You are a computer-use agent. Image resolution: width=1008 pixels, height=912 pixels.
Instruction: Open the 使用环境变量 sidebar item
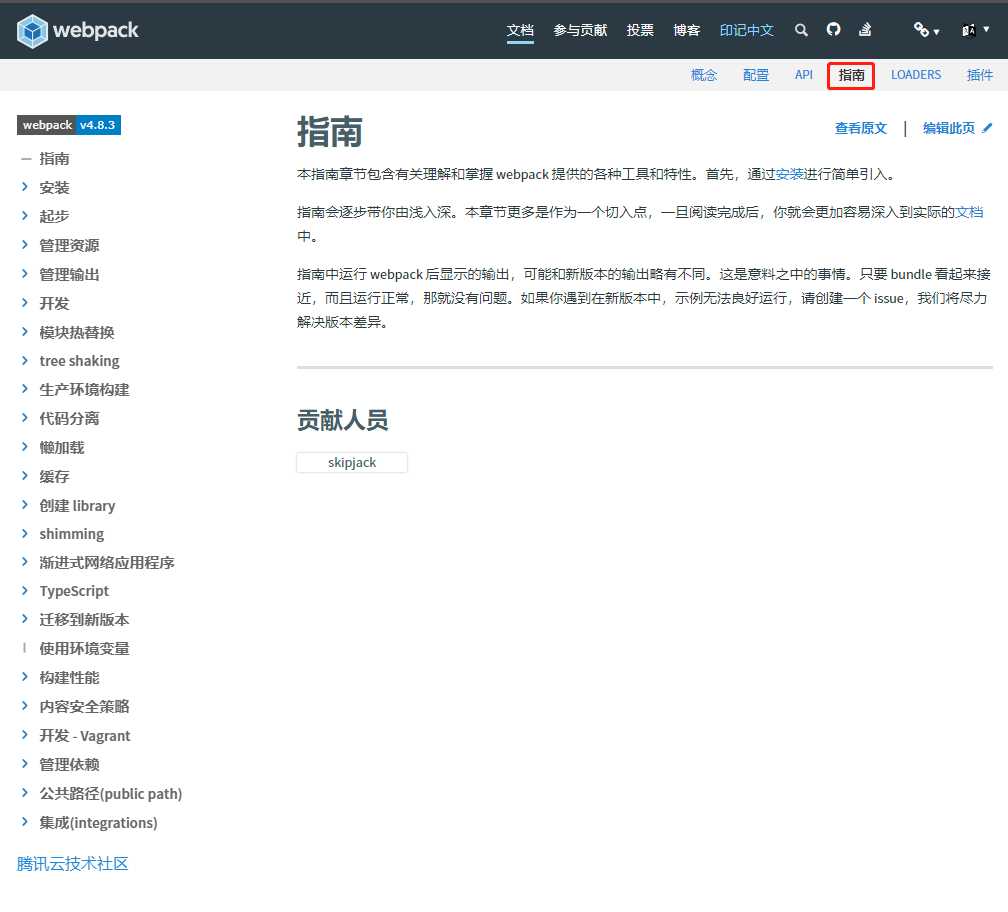(84, 648)
